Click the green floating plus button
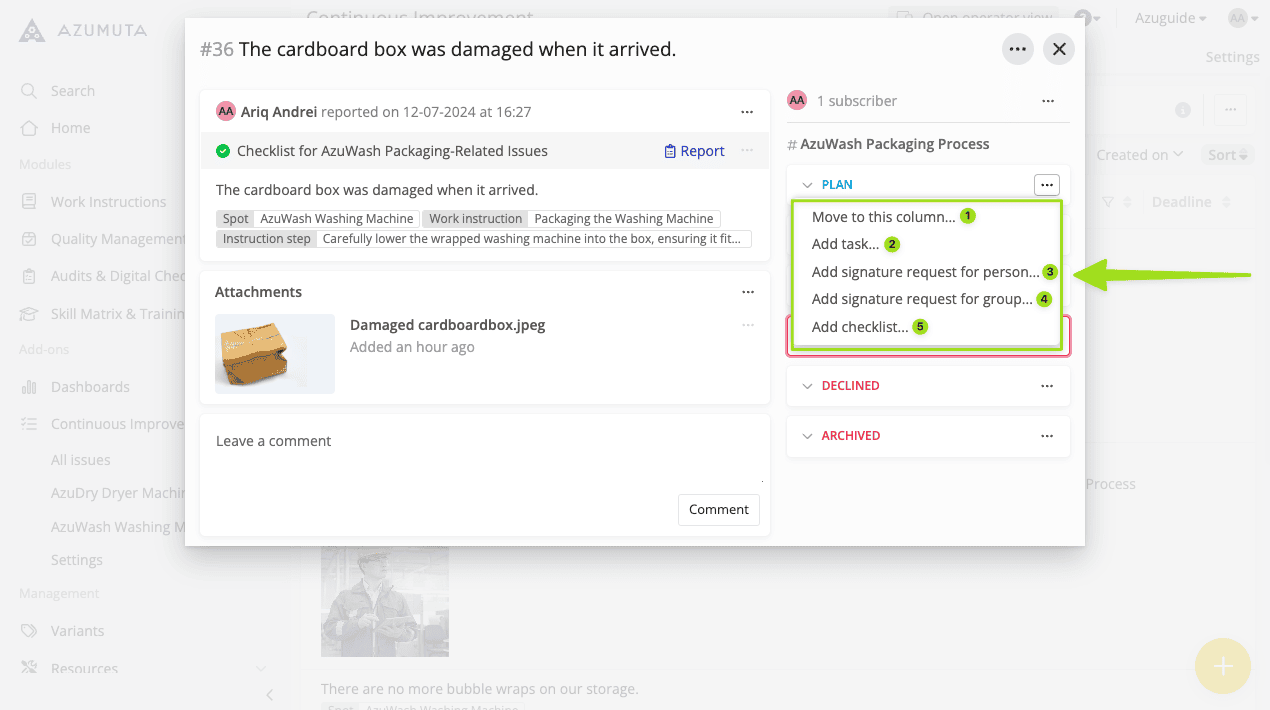The height and width of the screenshot is (710, 1270). pos(1222,665)
